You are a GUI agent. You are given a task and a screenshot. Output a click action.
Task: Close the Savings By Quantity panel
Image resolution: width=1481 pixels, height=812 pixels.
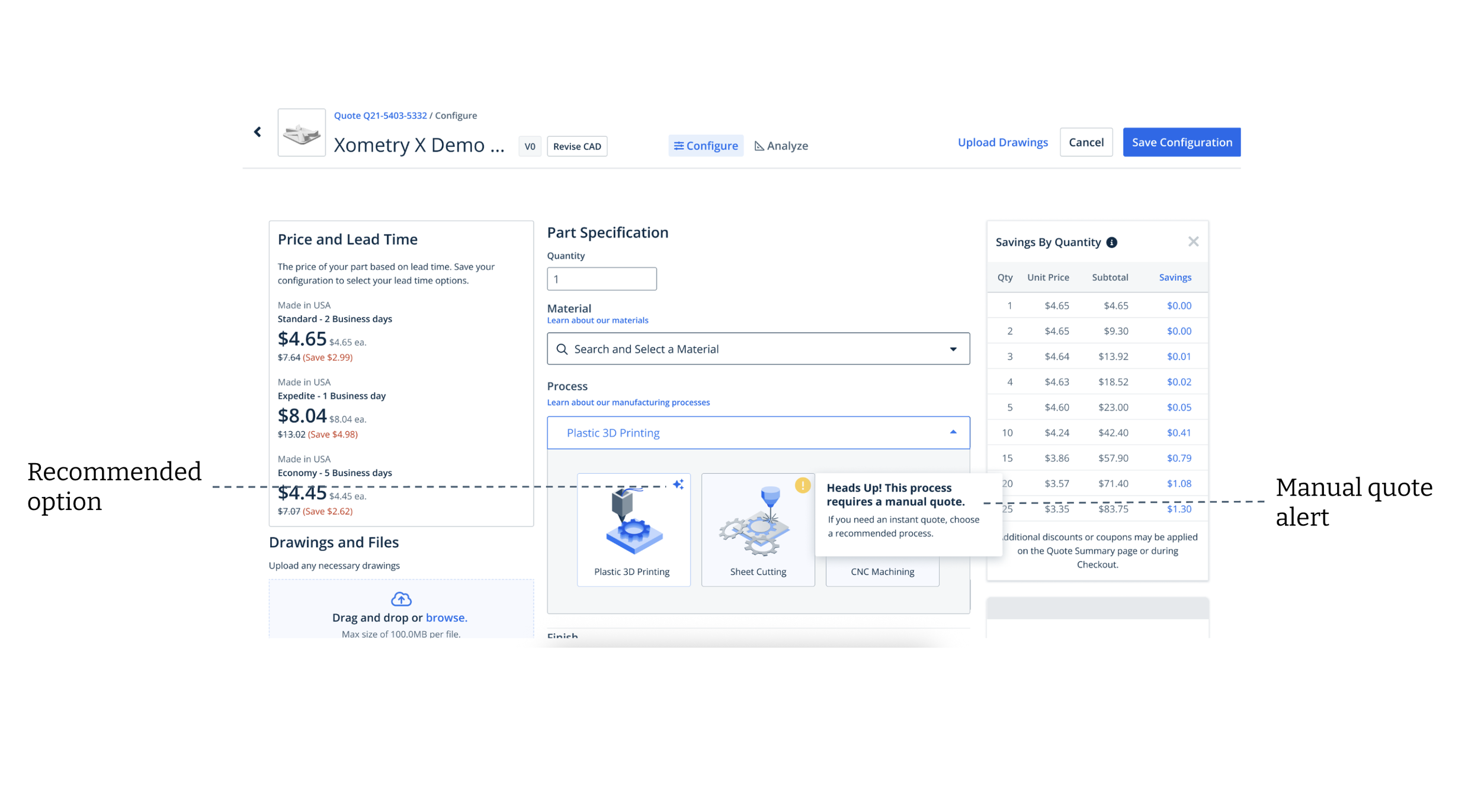(x=1193, y=242)
